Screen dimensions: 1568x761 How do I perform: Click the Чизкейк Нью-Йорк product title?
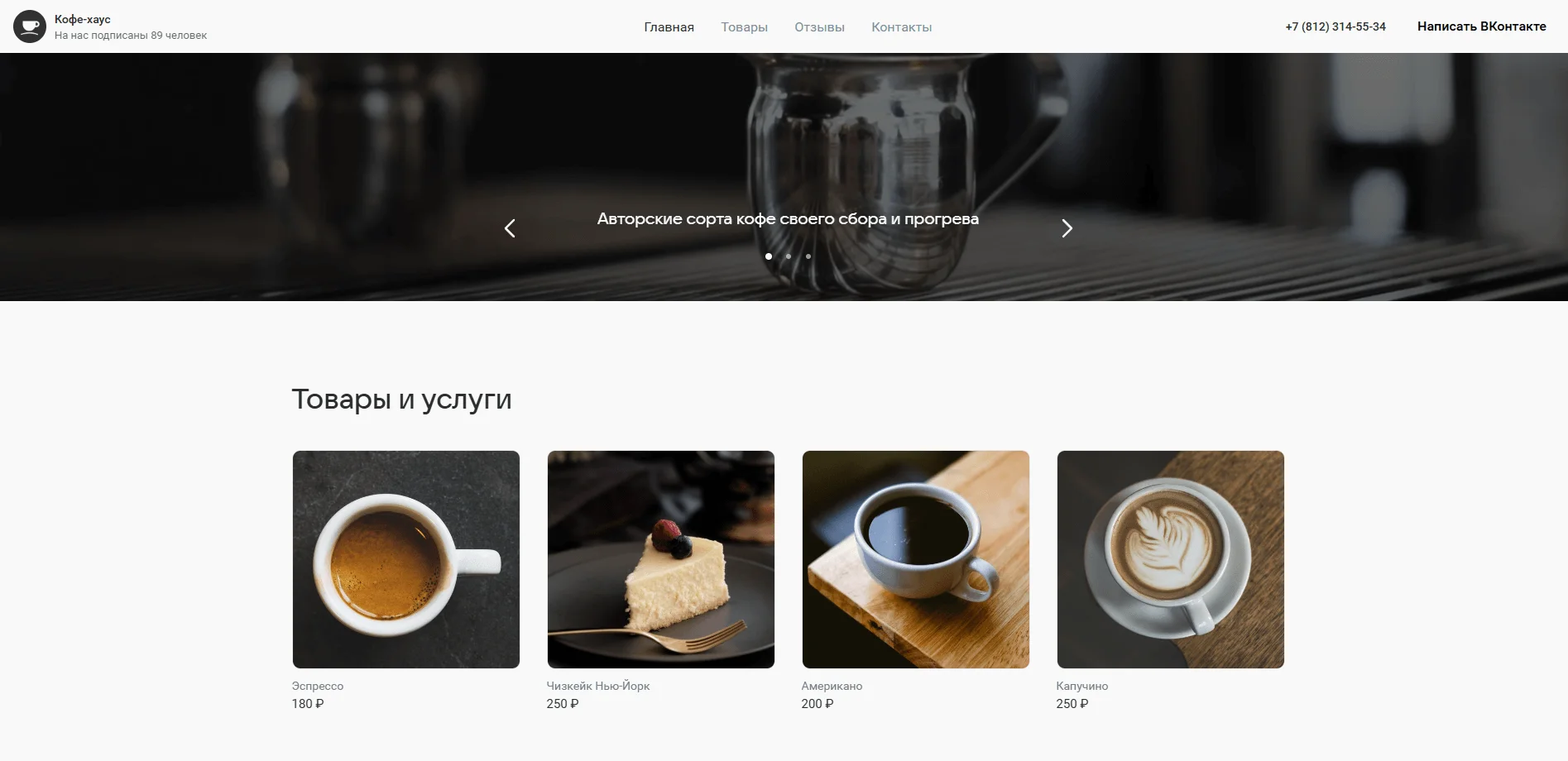(x=598, y=686)
